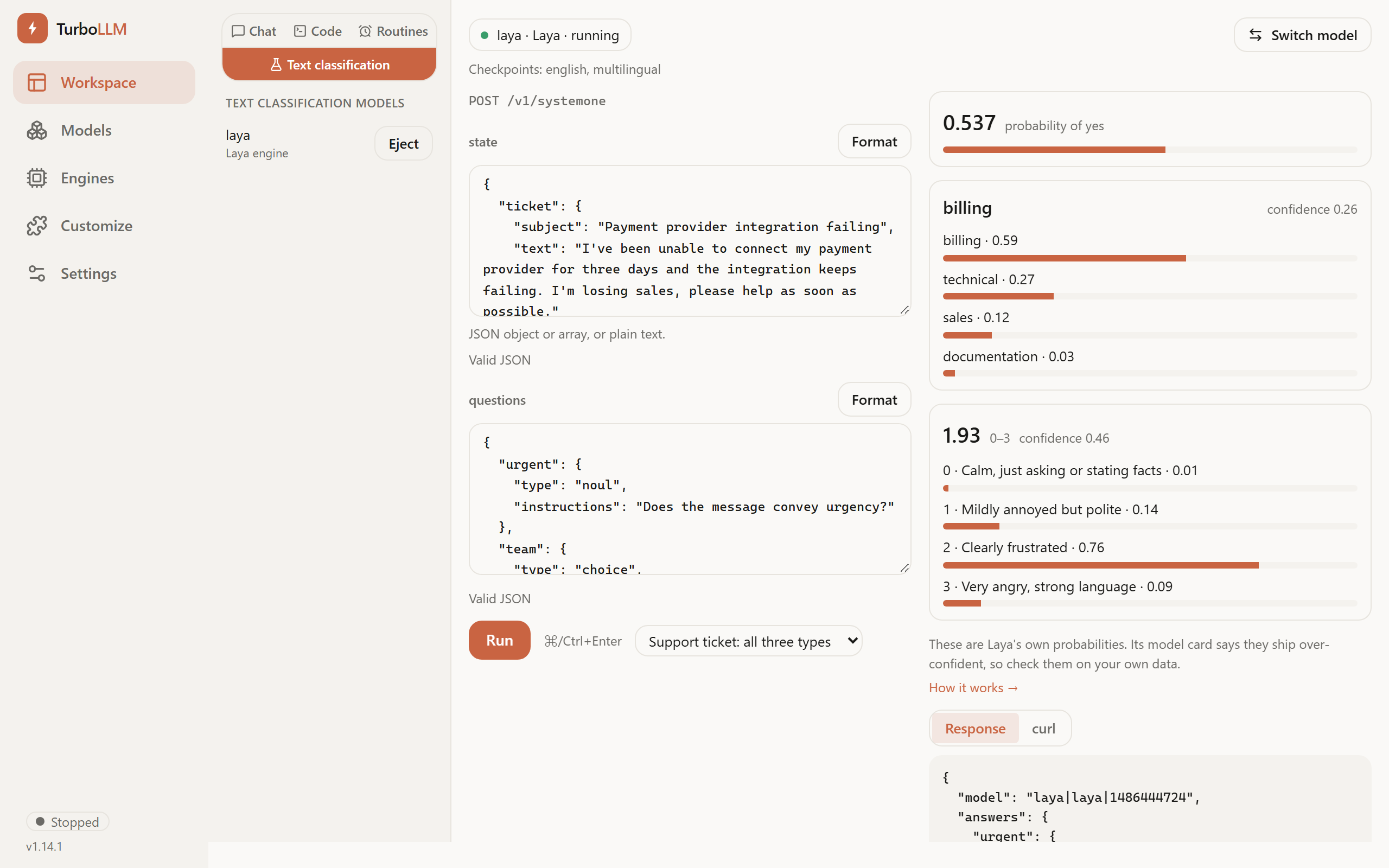Open Engines via its chip icon
1389x868 pixels.
37,178
